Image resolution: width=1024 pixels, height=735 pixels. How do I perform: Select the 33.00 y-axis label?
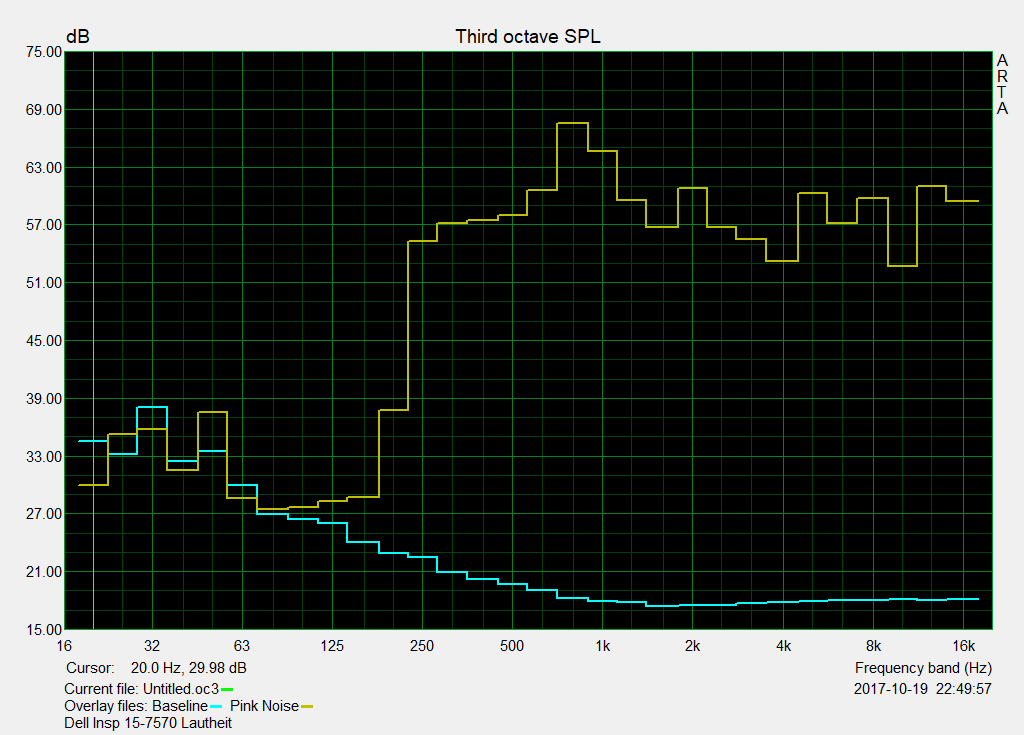pos(44,457)
